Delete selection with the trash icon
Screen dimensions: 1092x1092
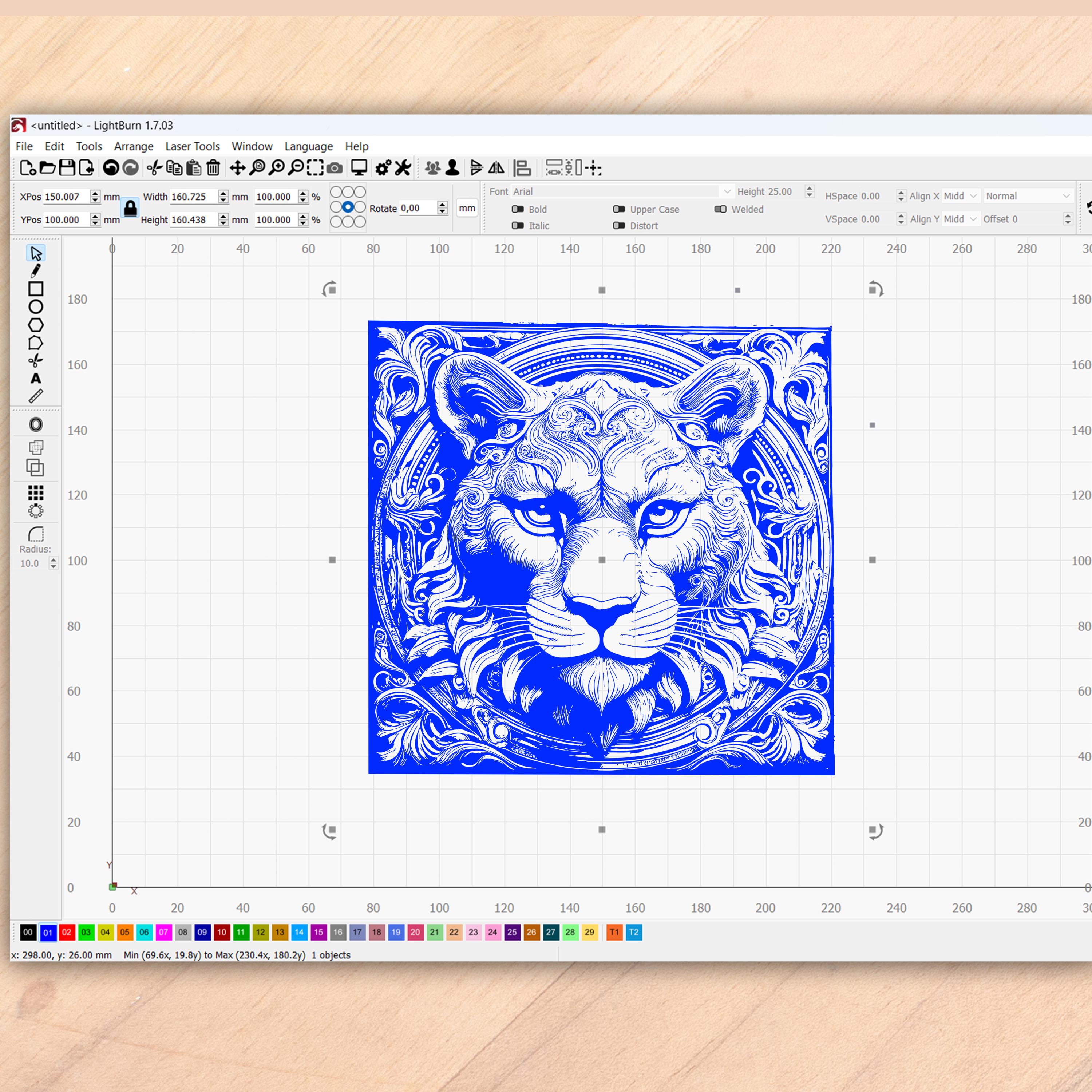coord(213,168)
